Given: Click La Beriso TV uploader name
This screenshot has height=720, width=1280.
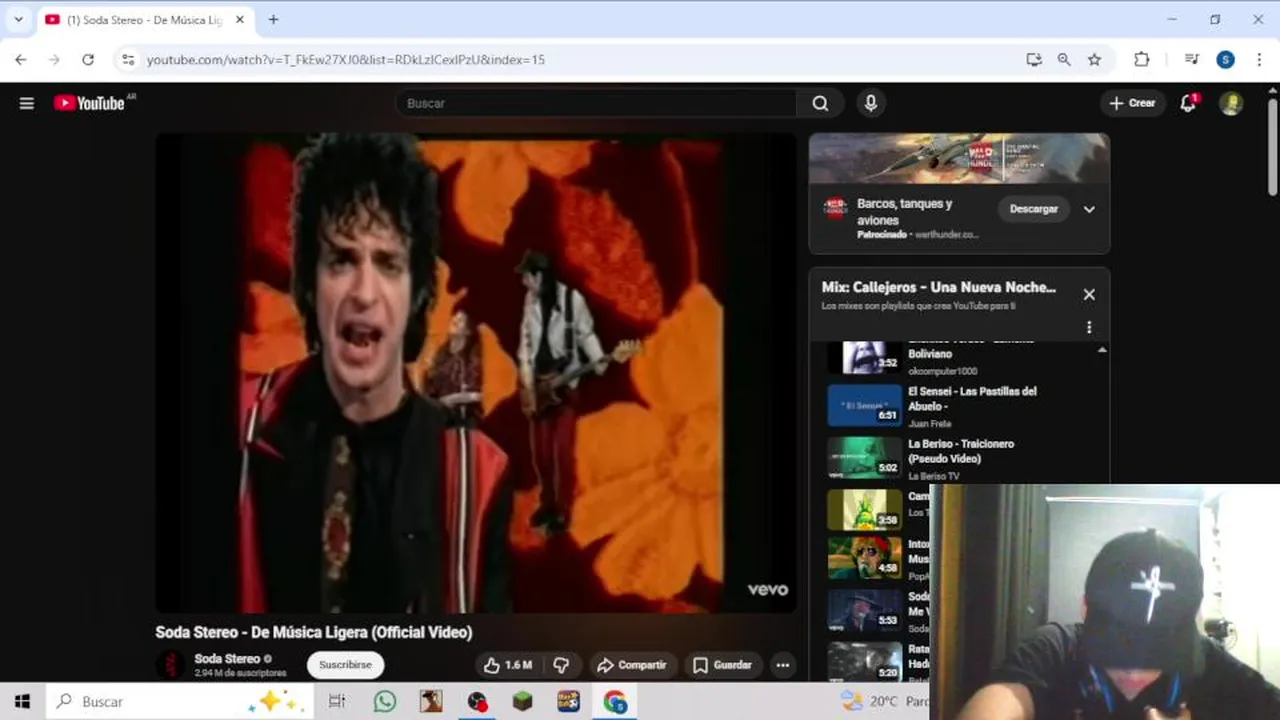Looking at the screenshot, I should click(933, 476).
